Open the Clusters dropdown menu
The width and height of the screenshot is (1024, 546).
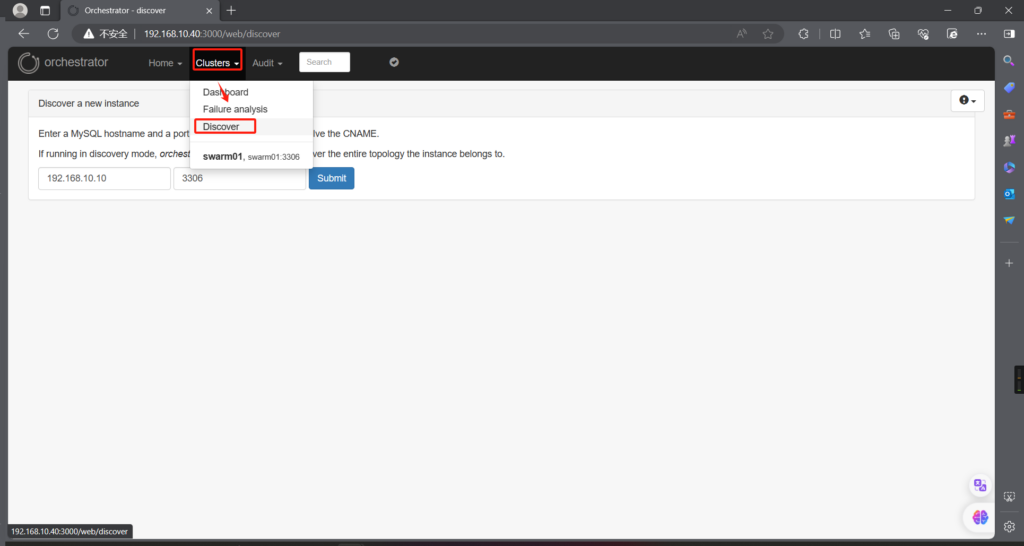[x=217, y=63]
